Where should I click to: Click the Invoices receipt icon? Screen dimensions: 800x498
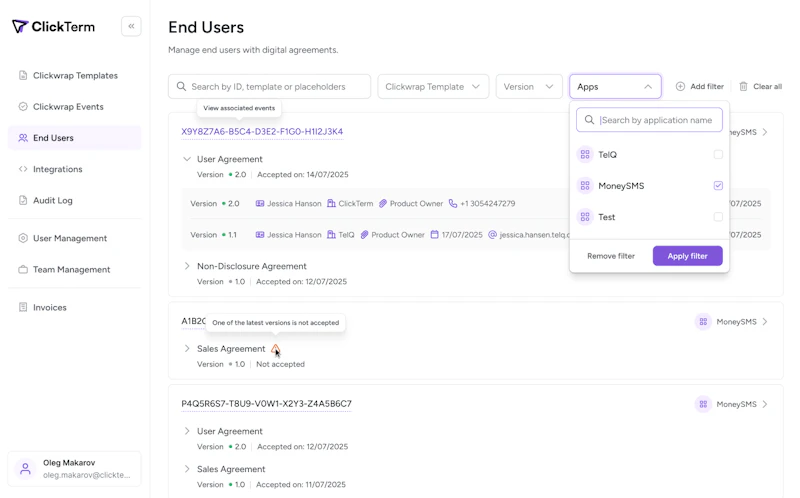click(x=23, y=307)
